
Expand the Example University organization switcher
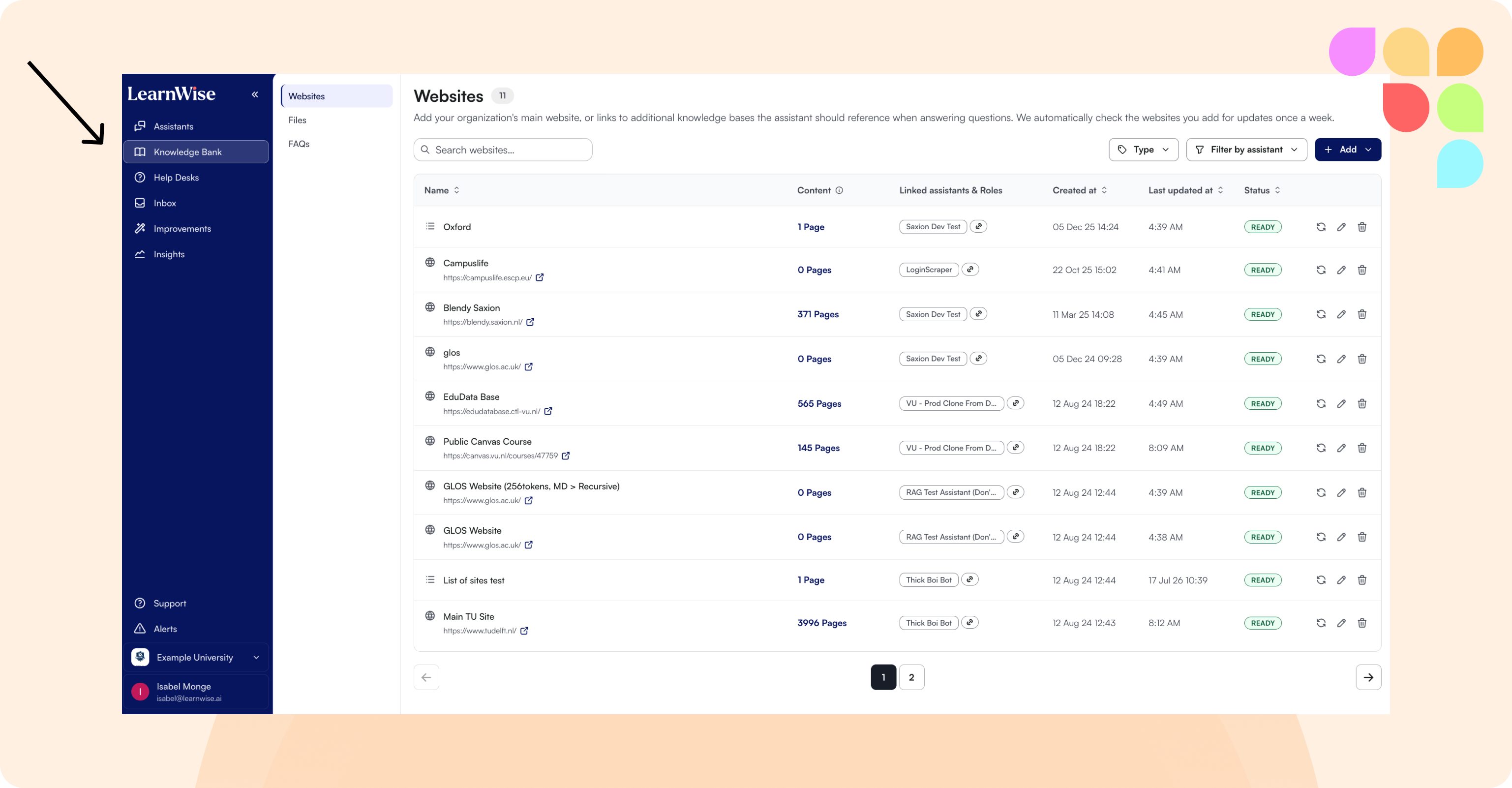pos(196,658)
